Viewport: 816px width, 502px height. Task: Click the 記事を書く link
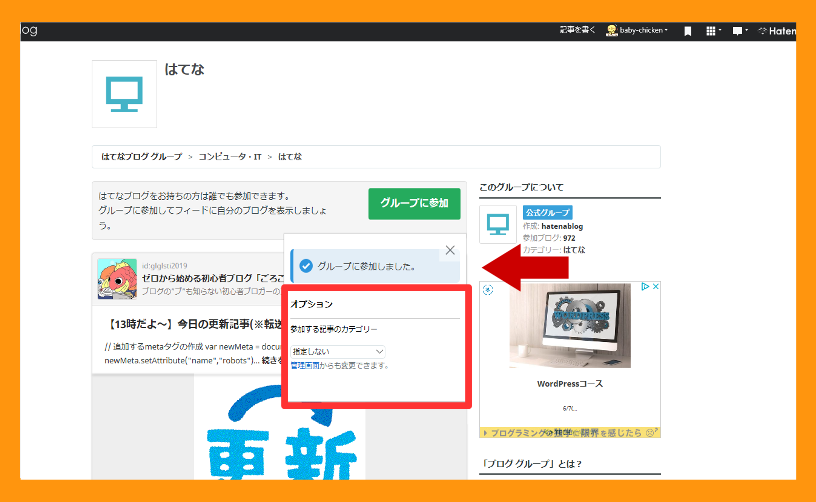click(577, 30)
